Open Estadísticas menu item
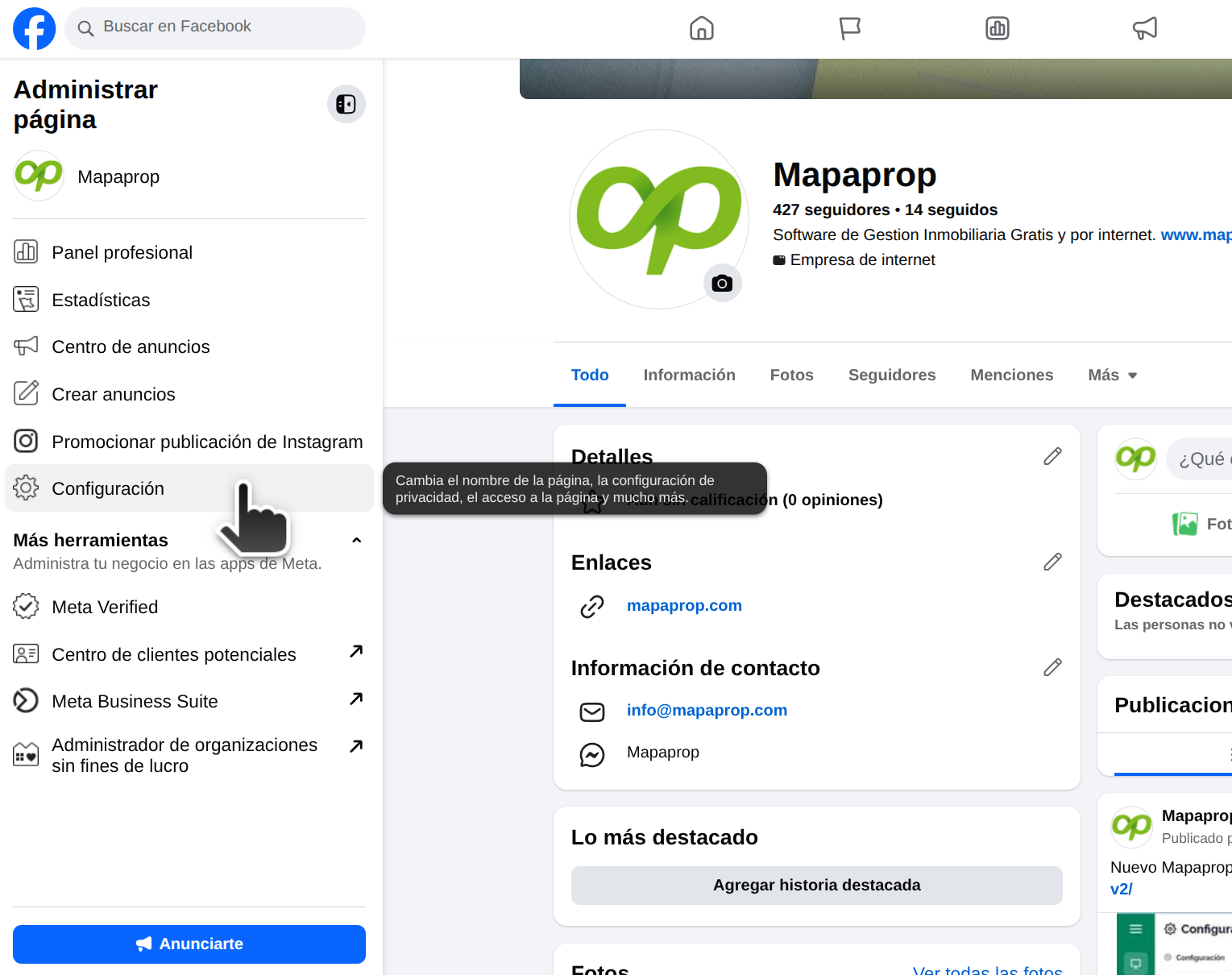This screenshot has height=975, width=1232. pos(189,300)
